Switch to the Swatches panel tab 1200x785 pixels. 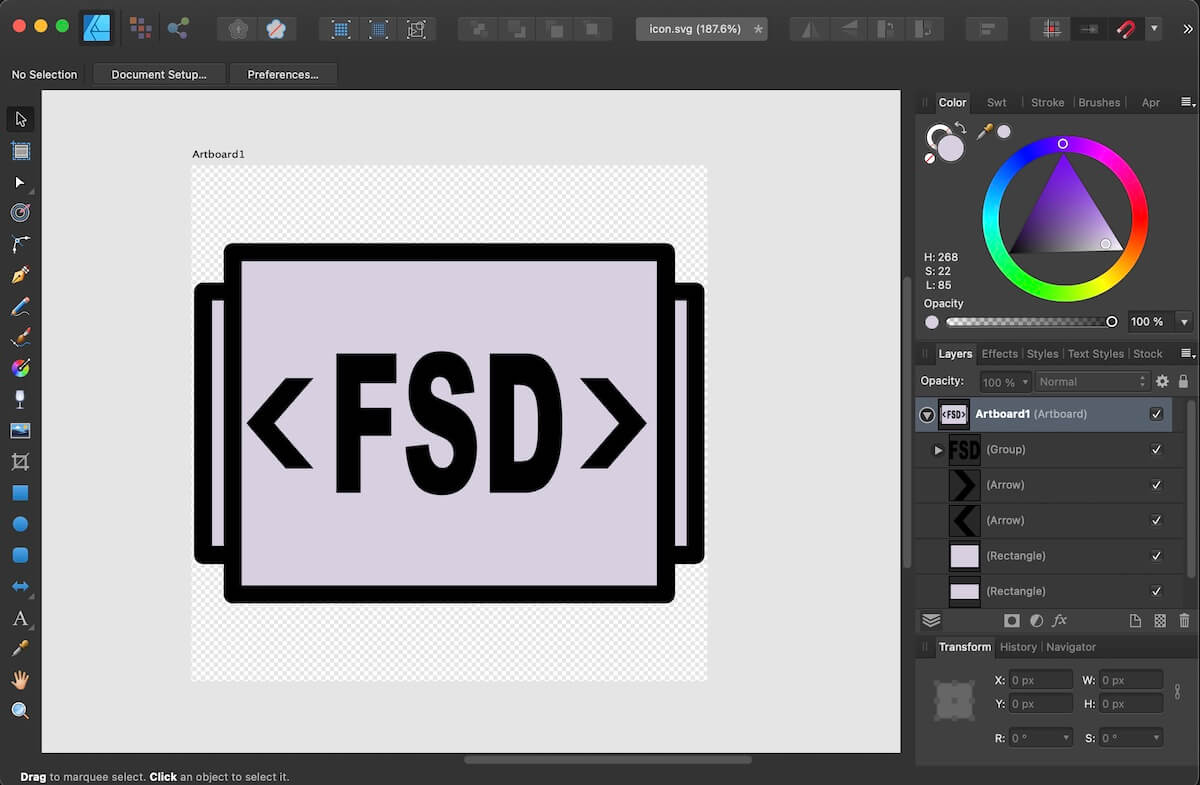996,102
